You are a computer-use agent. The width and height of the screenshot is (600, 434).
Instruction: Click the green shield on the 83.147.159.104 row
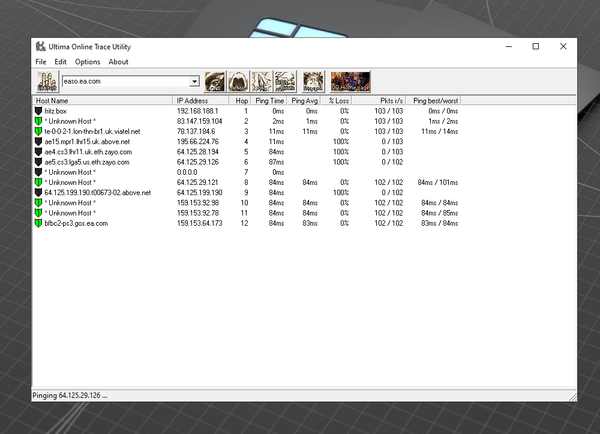tap(38, 121)
